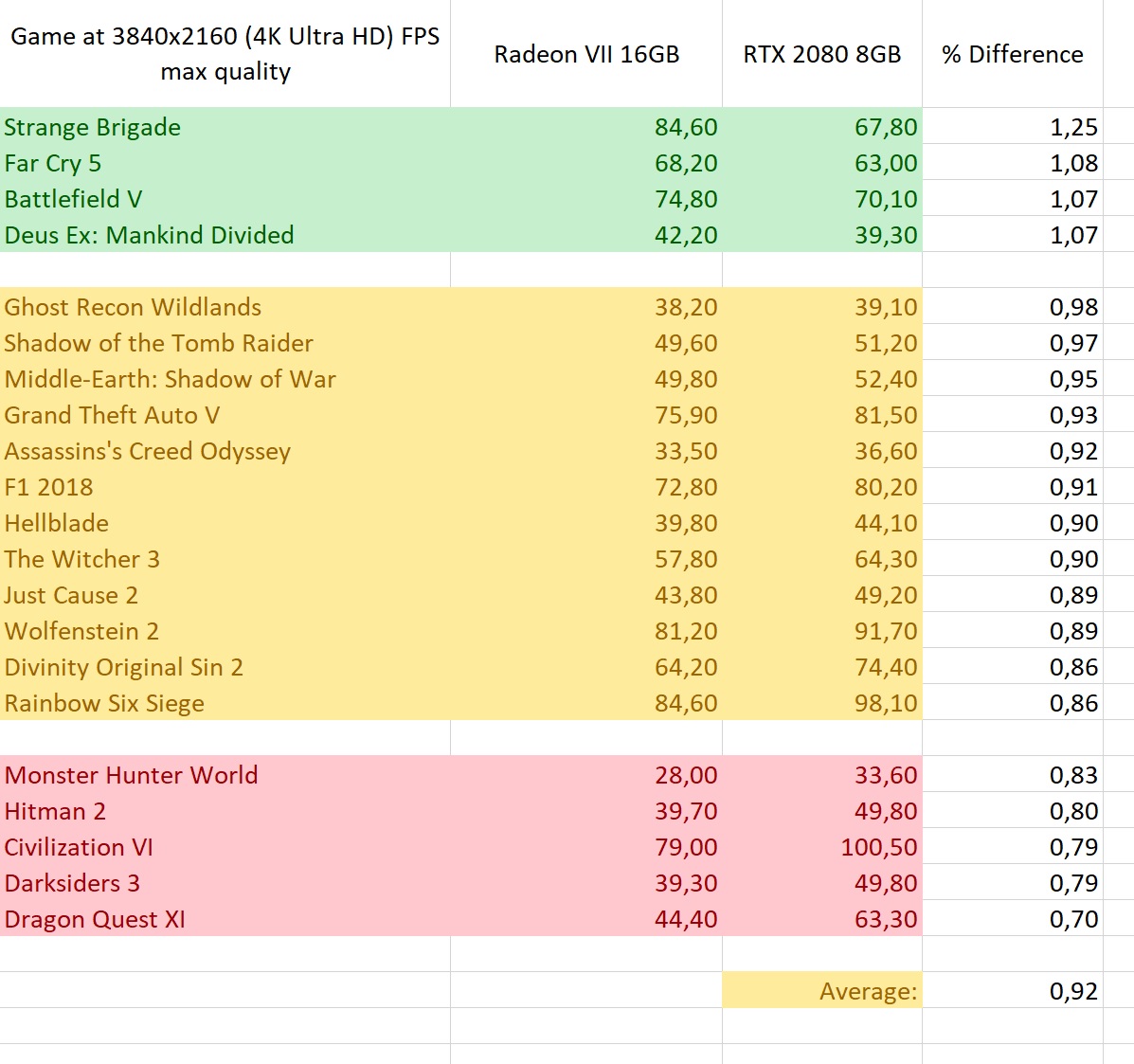1134x1064 pixels.
Task: Select the RTX 2080 8GB header cell
Action: (822, 53)
